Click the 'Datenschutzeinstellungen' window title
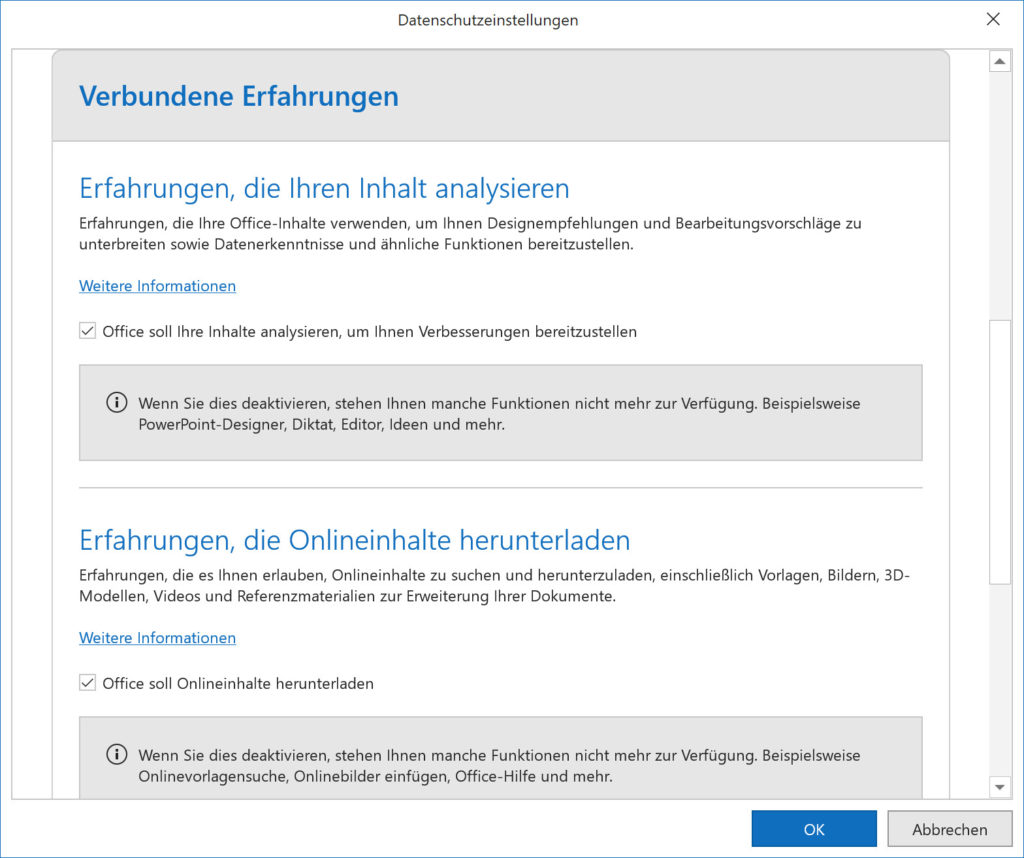 (x=487, y=20)
